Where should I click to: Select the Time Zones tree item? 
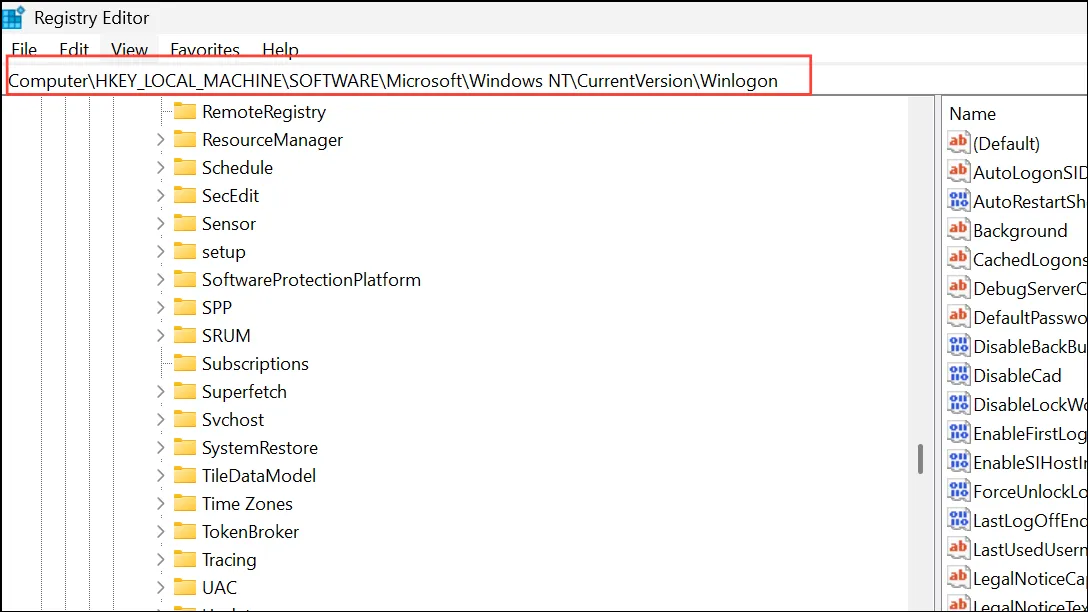point(247,504)
